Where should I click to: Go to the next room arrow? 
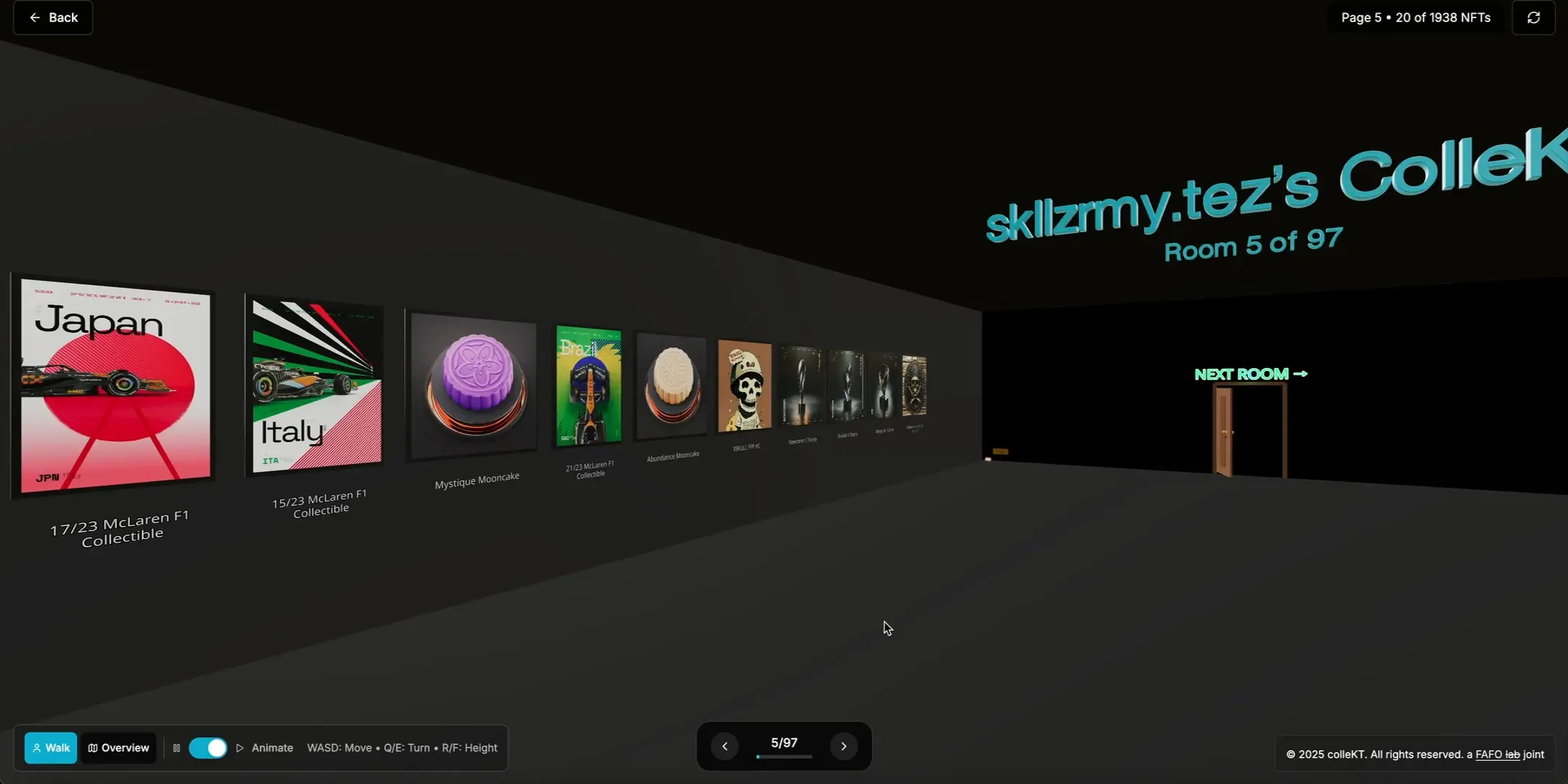click(x=843, y=746)
